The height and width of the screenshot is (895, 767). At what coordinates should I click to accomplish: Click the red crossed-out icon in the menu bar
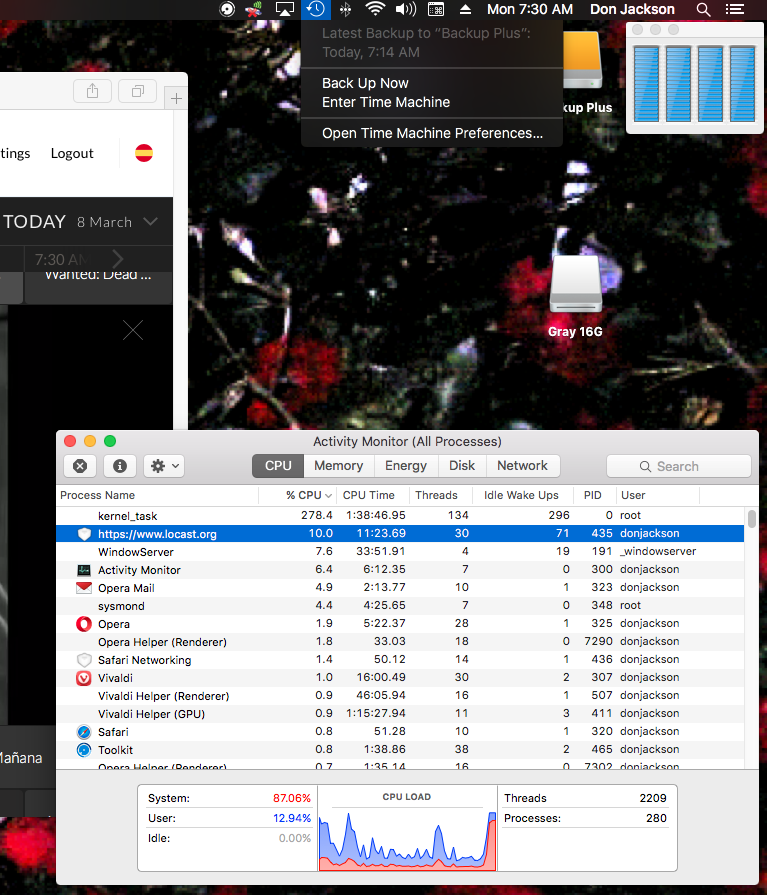(x=254, y=9)
